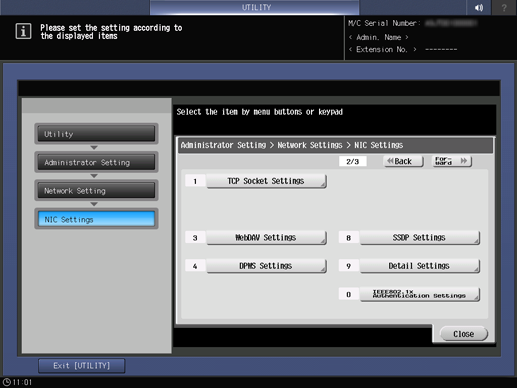Exit the UTILITY screen

(82, 366)
